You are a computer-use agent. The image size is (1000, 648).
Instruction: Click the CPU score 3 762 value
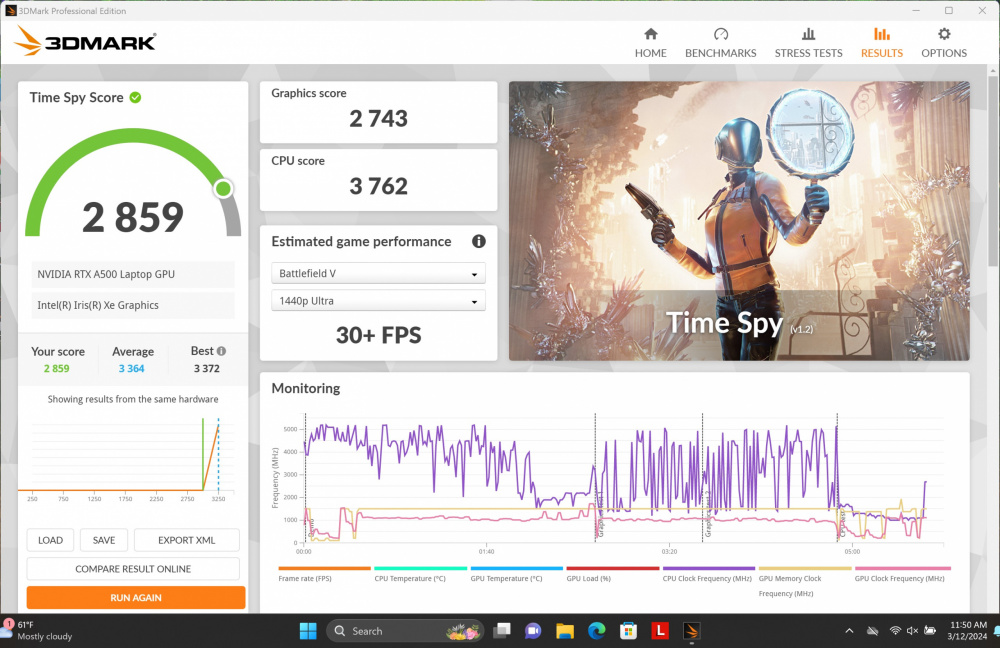[378, 186]
